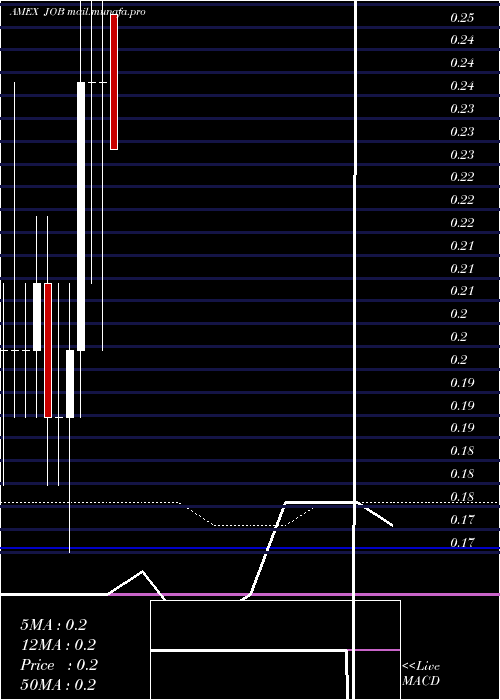Select the tallest white candlestick body
The width and height of the screenshot is (500, 700).
coord(81,217)
